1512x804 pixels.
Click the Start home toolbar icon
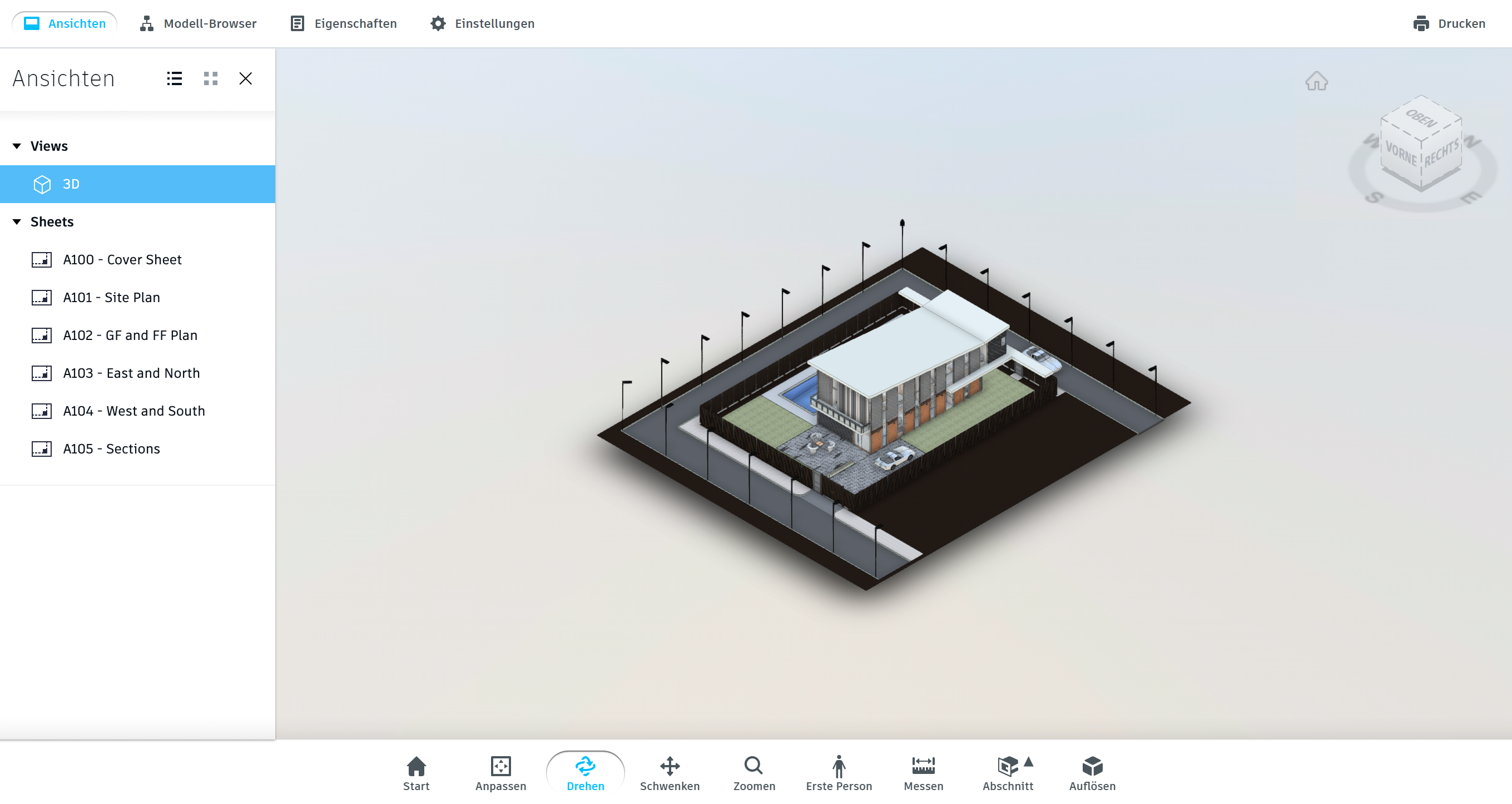pyautogui.click(x=416, y=773)
